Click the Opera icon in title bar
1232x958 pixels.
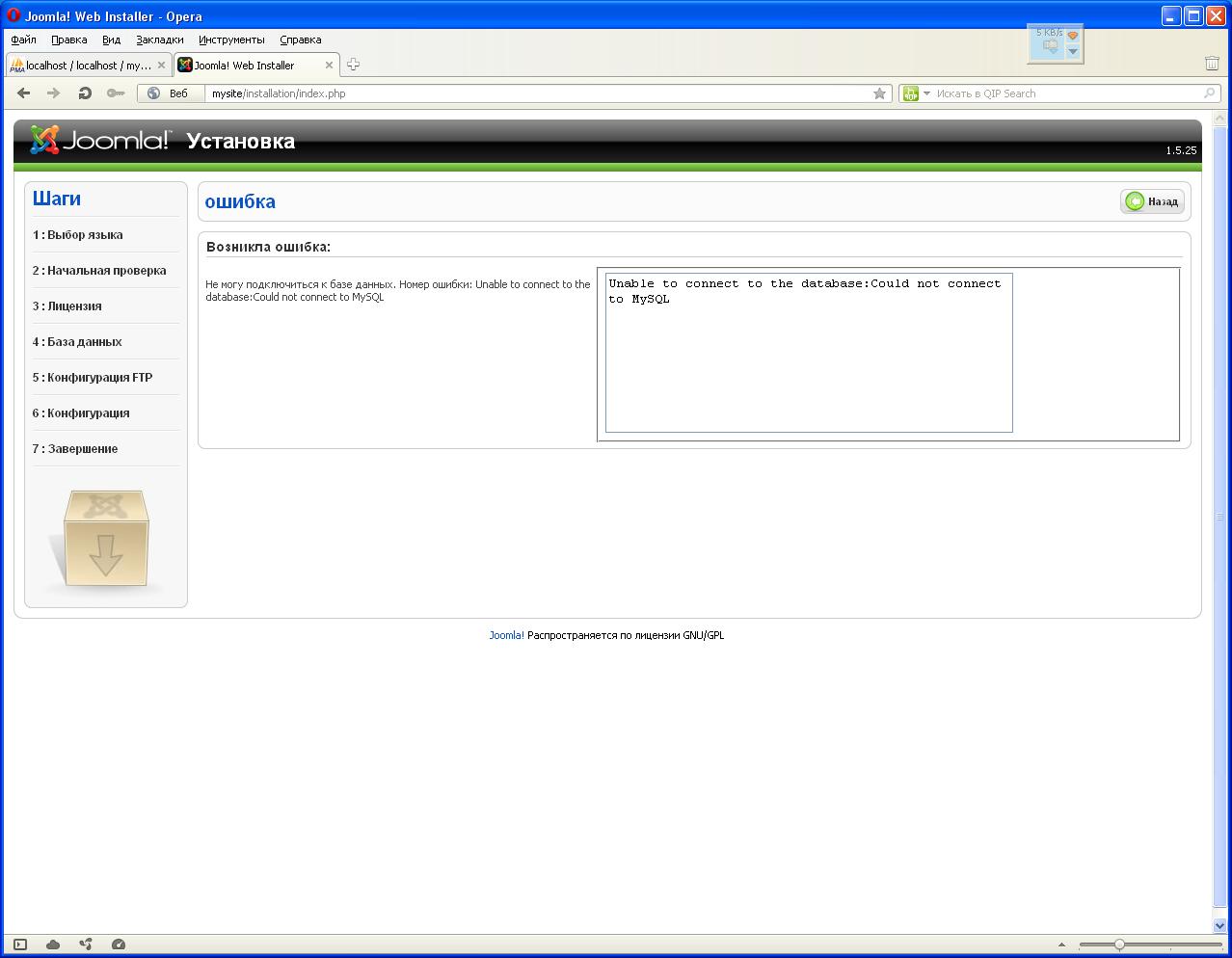pyautogui.click(x=13, y=15)
